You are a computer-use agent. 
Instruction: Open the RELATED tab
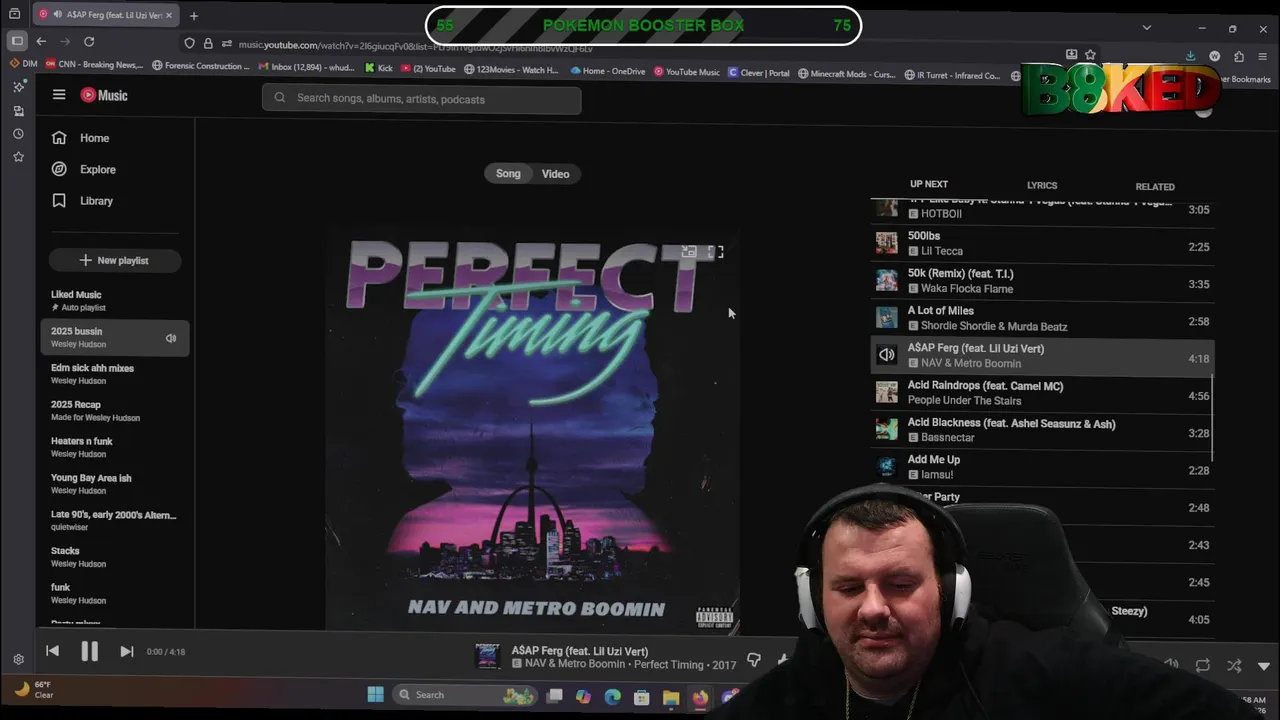1155,186
